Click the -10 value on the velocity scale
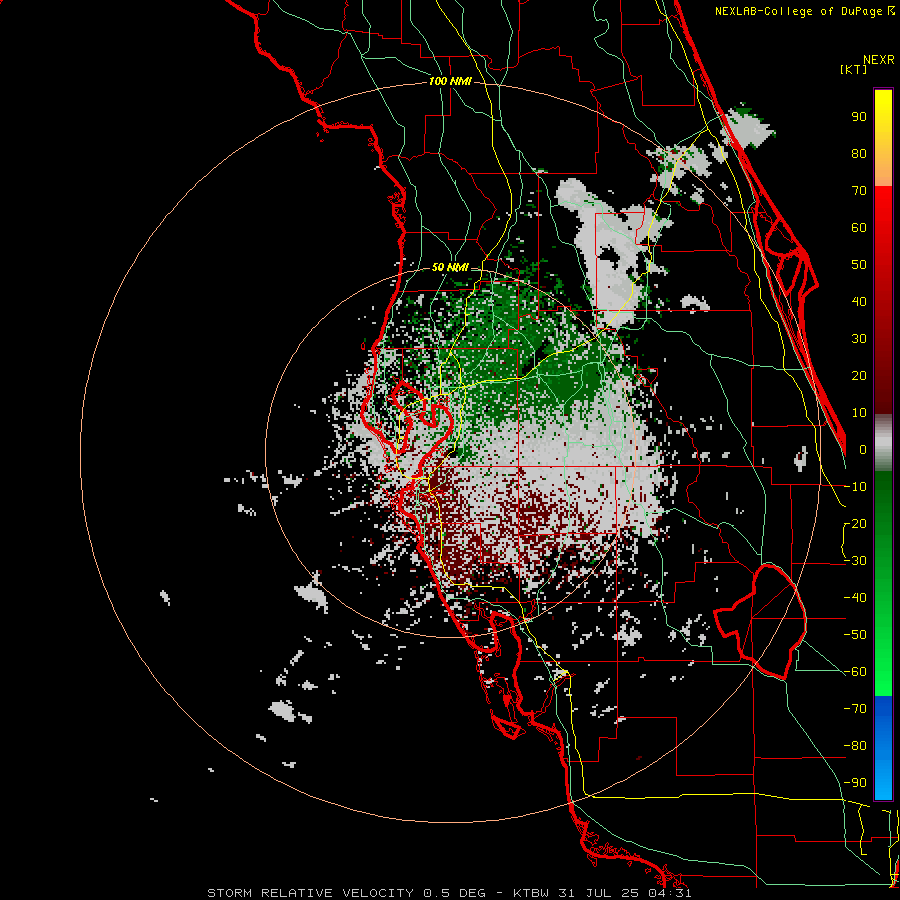 coord(855,487)
